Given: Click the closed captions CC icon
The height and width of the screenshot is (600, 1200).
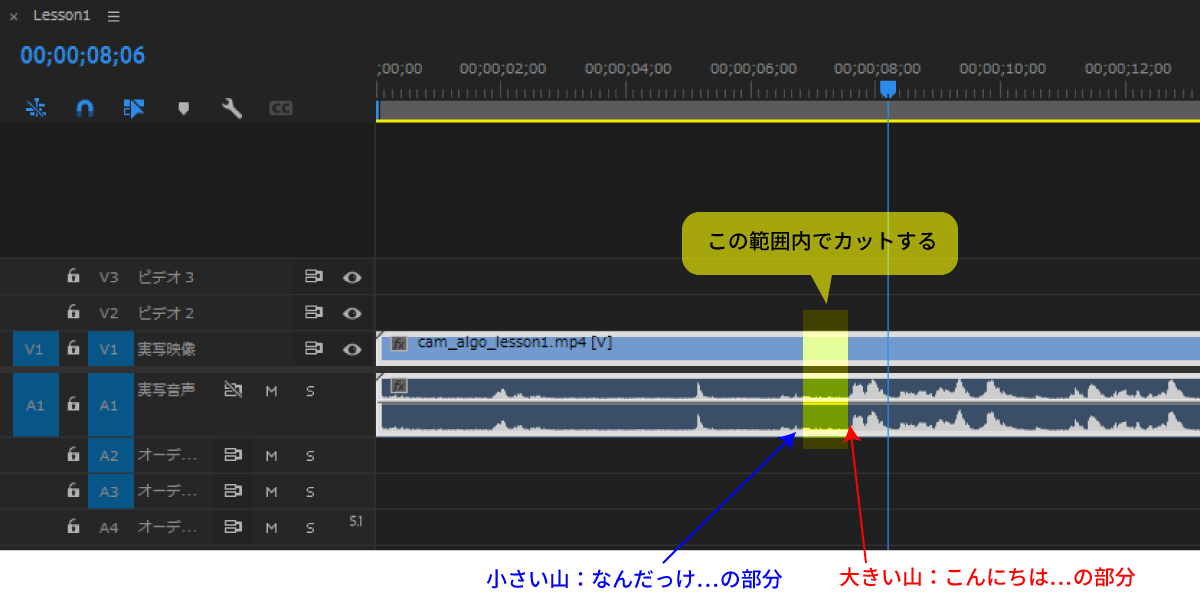Looking at the screenshot, I should coord(281,108).
